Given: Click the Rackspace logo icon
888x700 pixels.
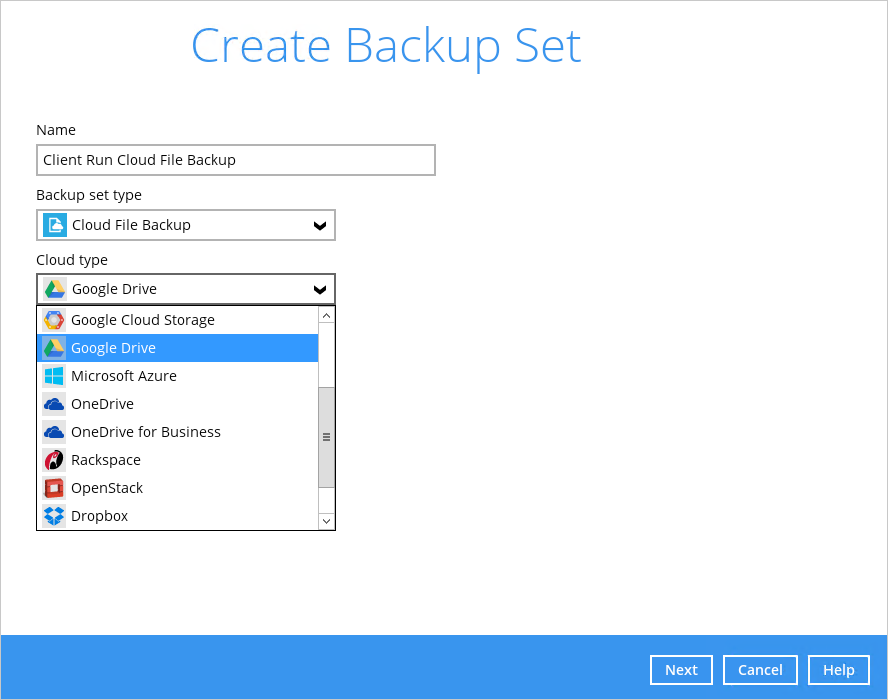Looking at the screenshot, I should coord(54,460).
